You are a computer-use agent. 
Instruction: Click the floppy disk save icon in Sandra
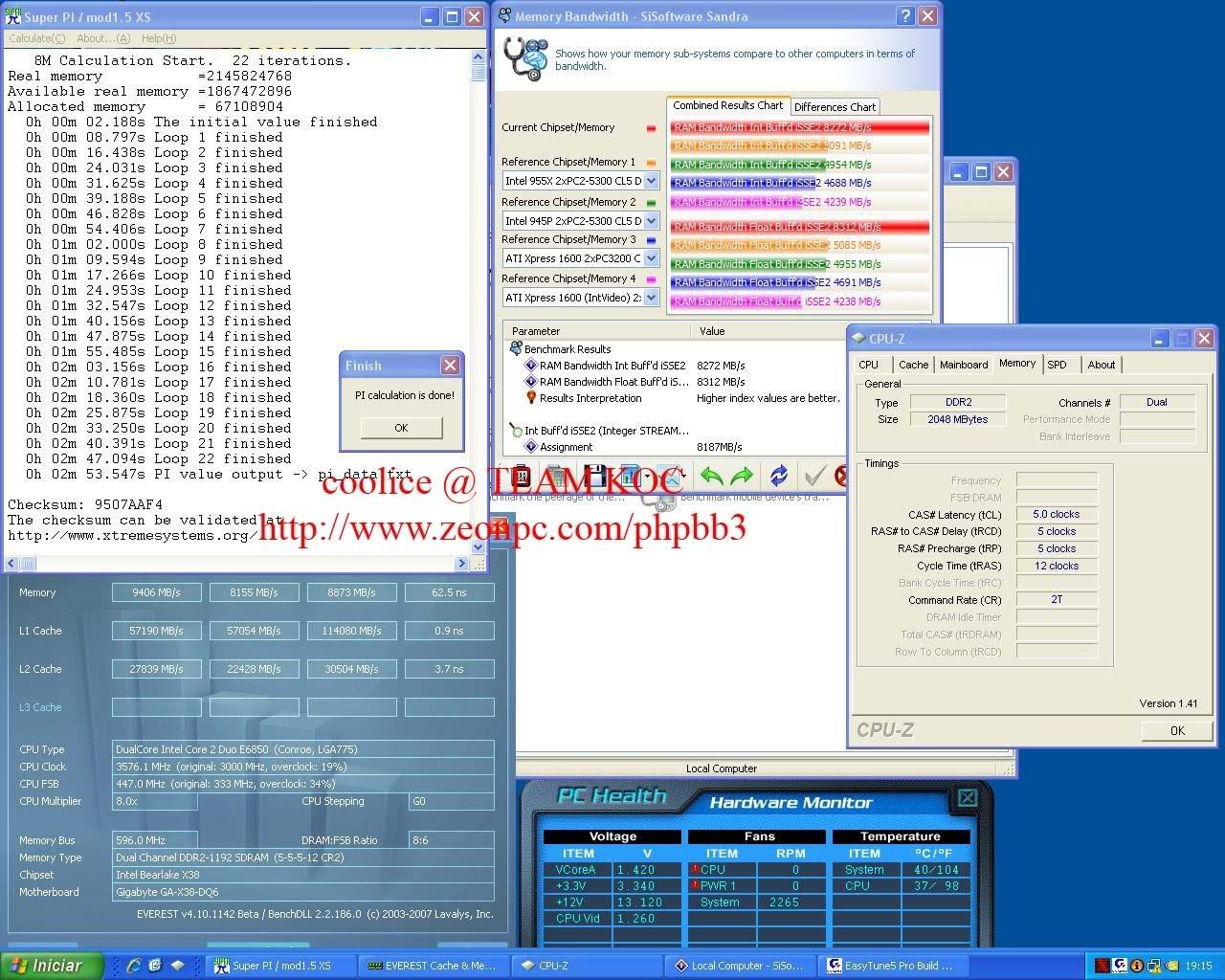(x=595, y=476)
